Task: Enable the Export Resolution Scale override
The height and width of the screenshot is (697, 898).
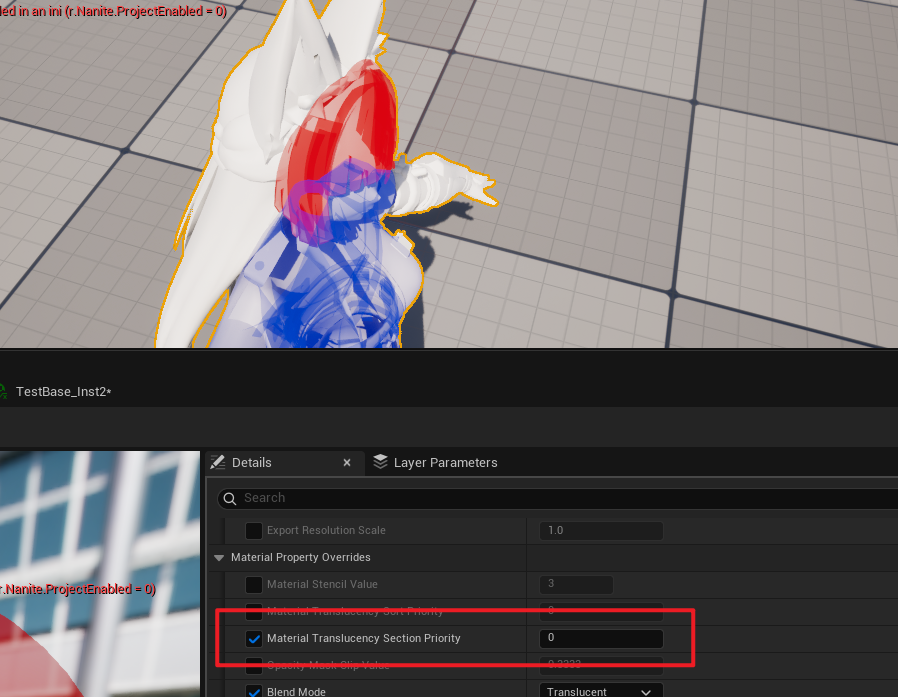Action: coord(254,530)
